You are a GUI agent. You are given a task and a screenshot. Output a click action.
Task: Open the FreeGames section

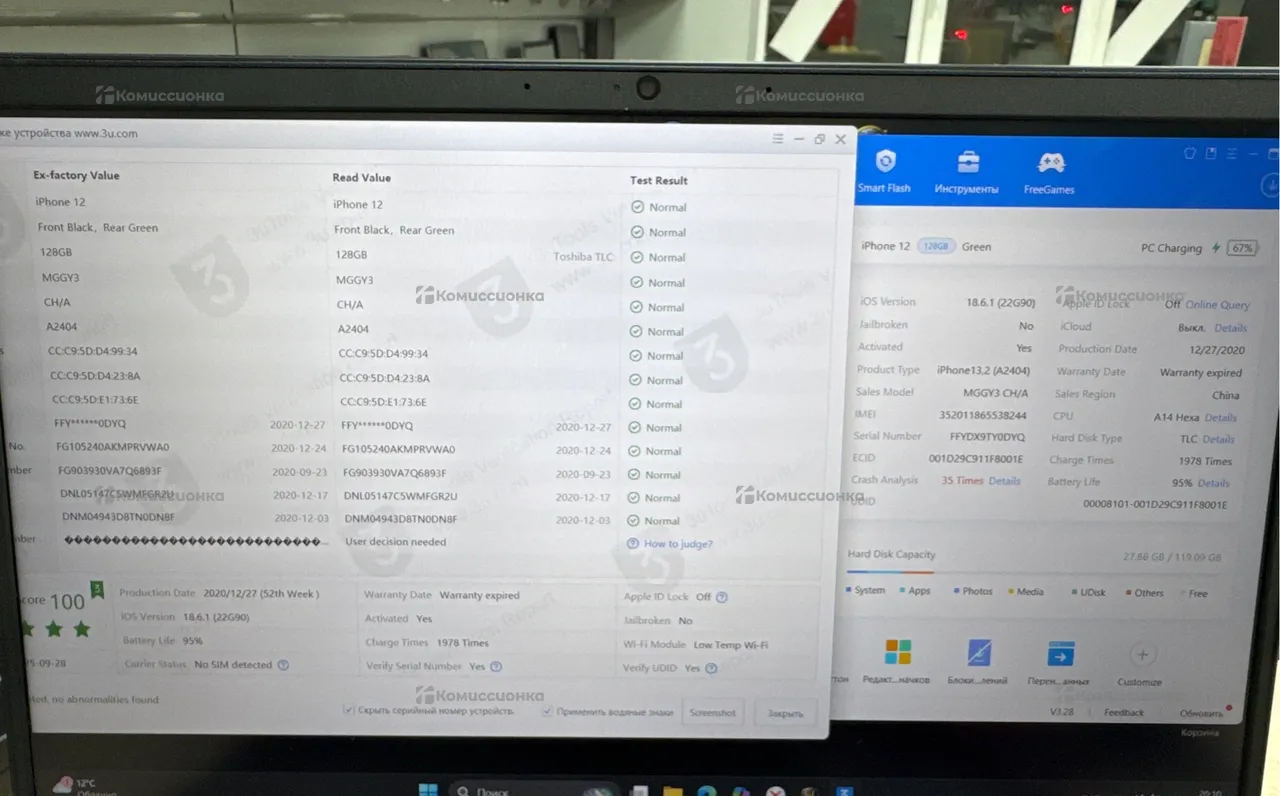tap(1049, 174)
